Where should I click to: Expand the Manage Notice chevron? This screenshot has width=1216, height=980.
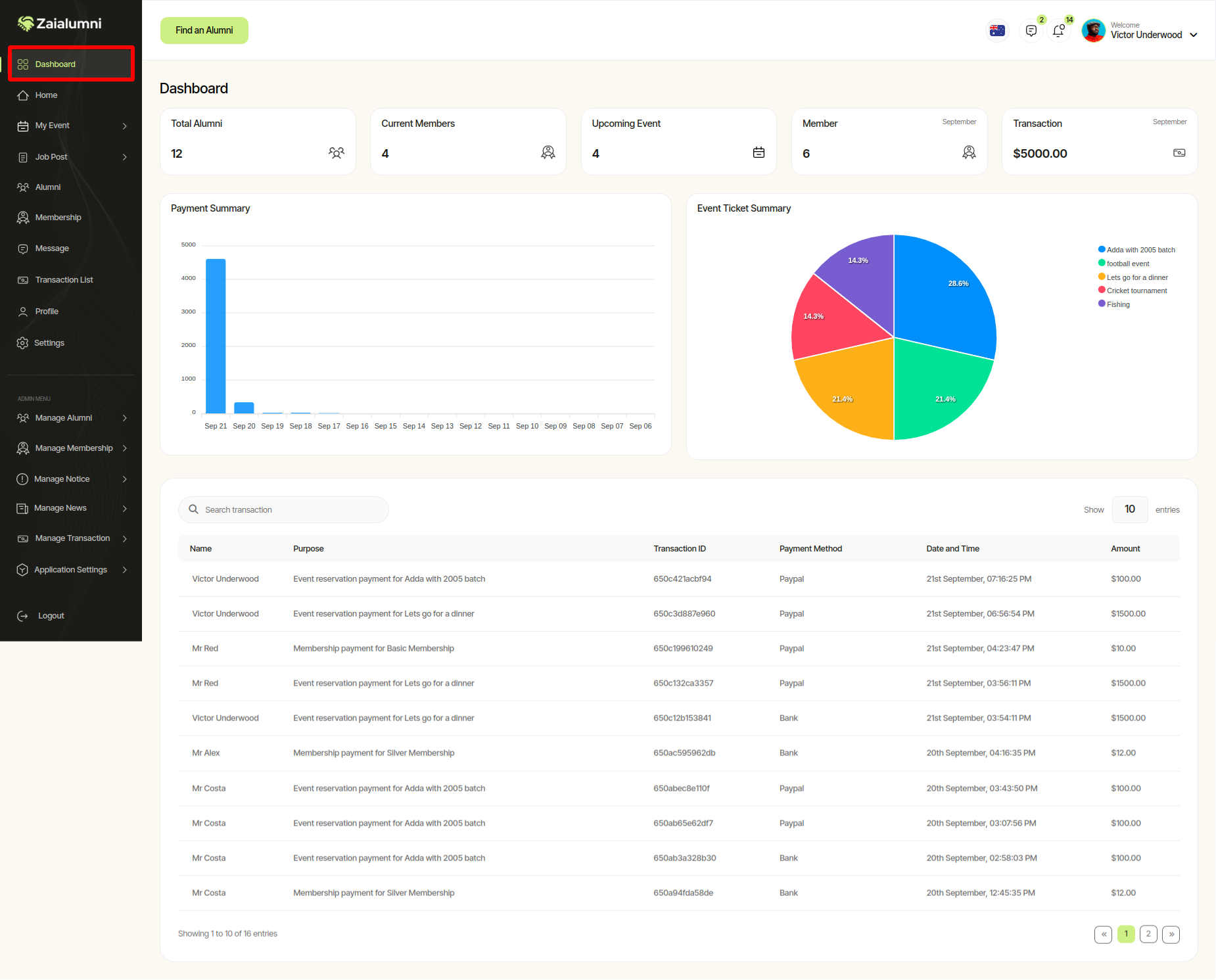[124, 479]
